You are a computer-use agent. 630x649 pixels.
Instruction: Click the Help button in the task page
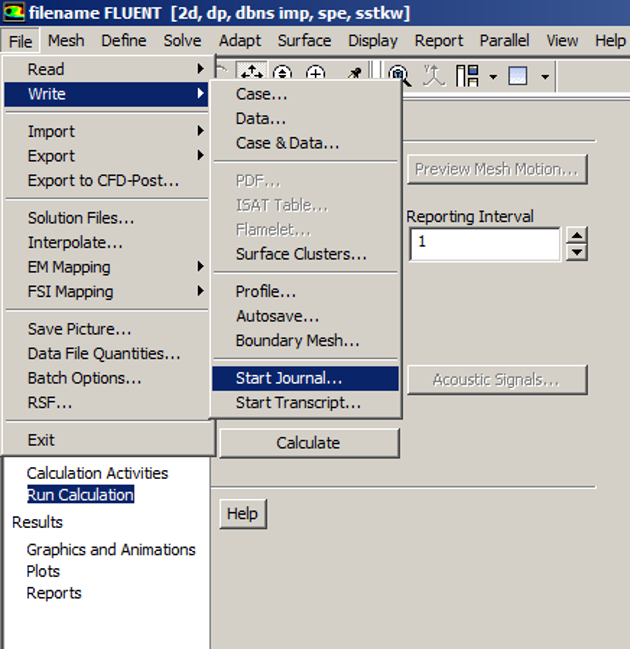242,514
